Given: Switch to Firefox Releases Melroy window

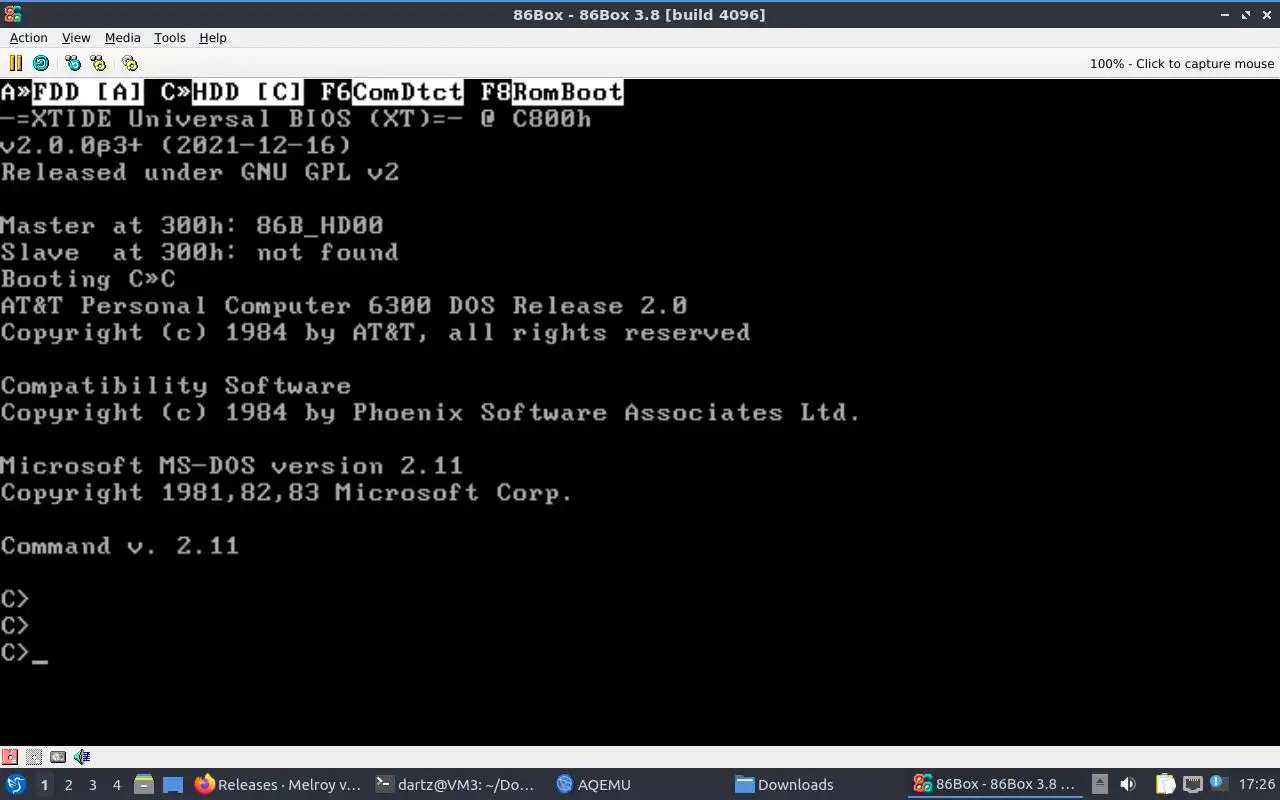Looking at the screenshot, I should pos(278,784).
